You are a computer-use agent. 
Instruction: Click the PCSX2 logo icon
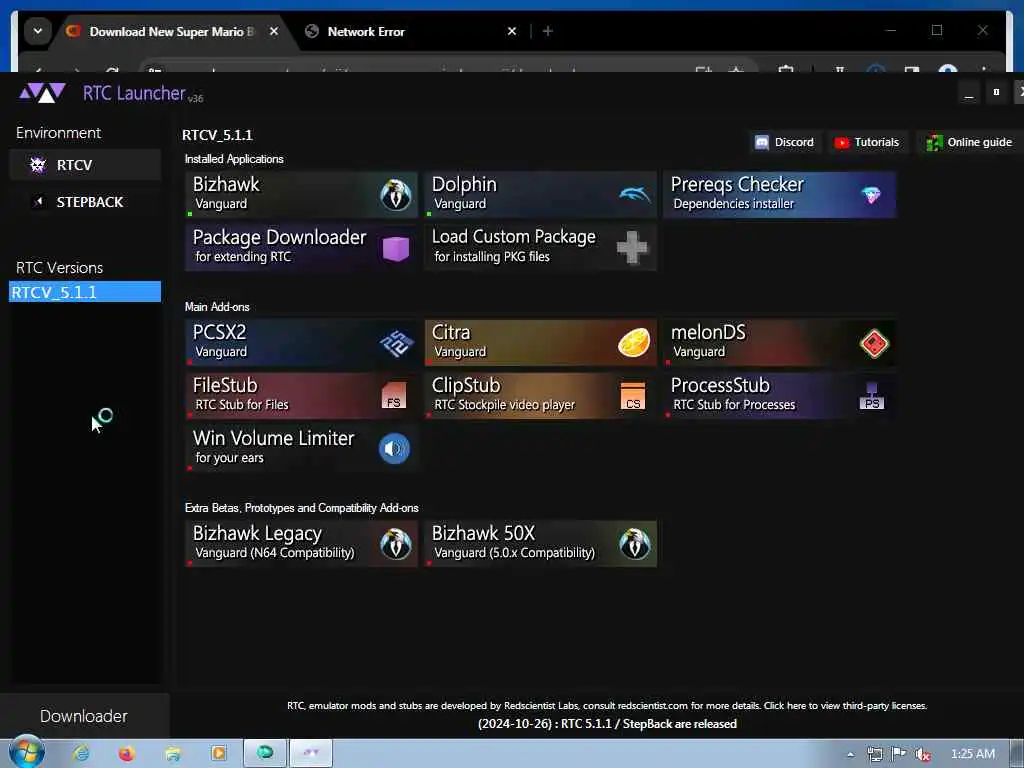click(396, 343)
